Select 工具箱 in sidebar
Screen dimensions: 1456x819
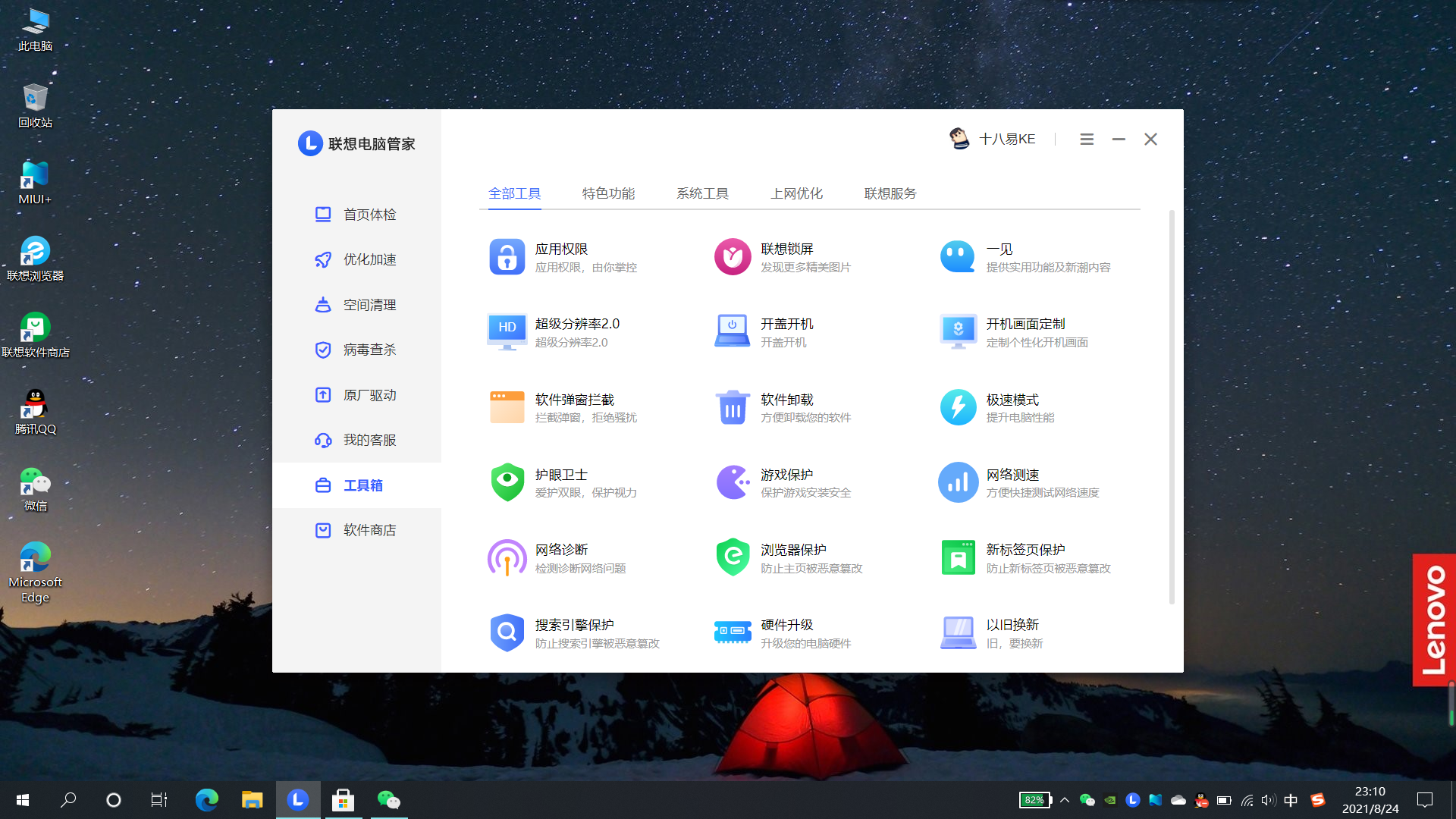click(x=356, y=485)
